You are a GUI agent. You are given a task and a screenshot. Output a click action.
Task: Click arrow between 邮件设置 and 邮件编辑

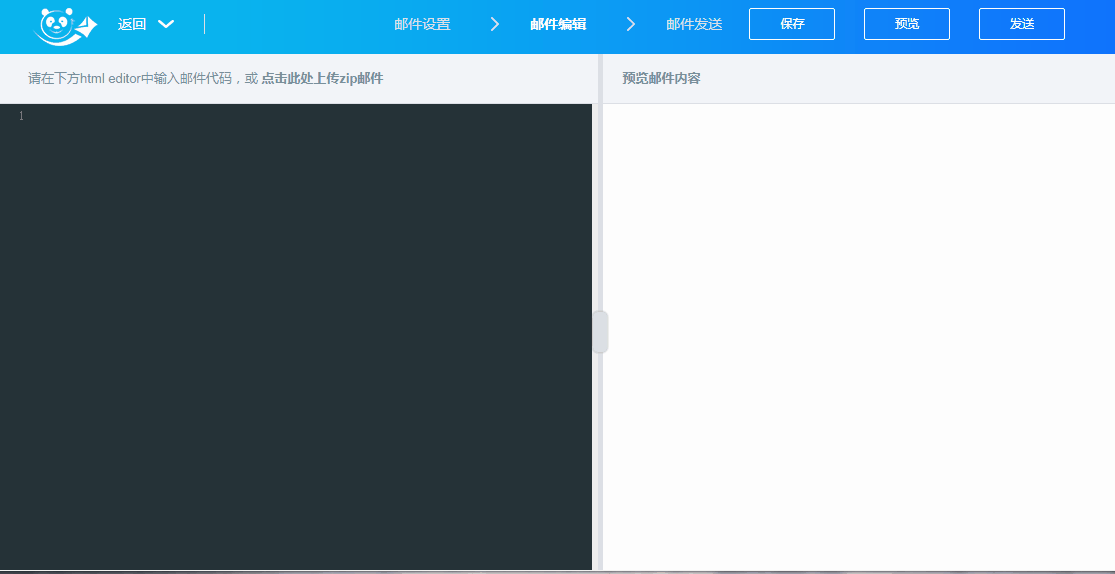495,24
